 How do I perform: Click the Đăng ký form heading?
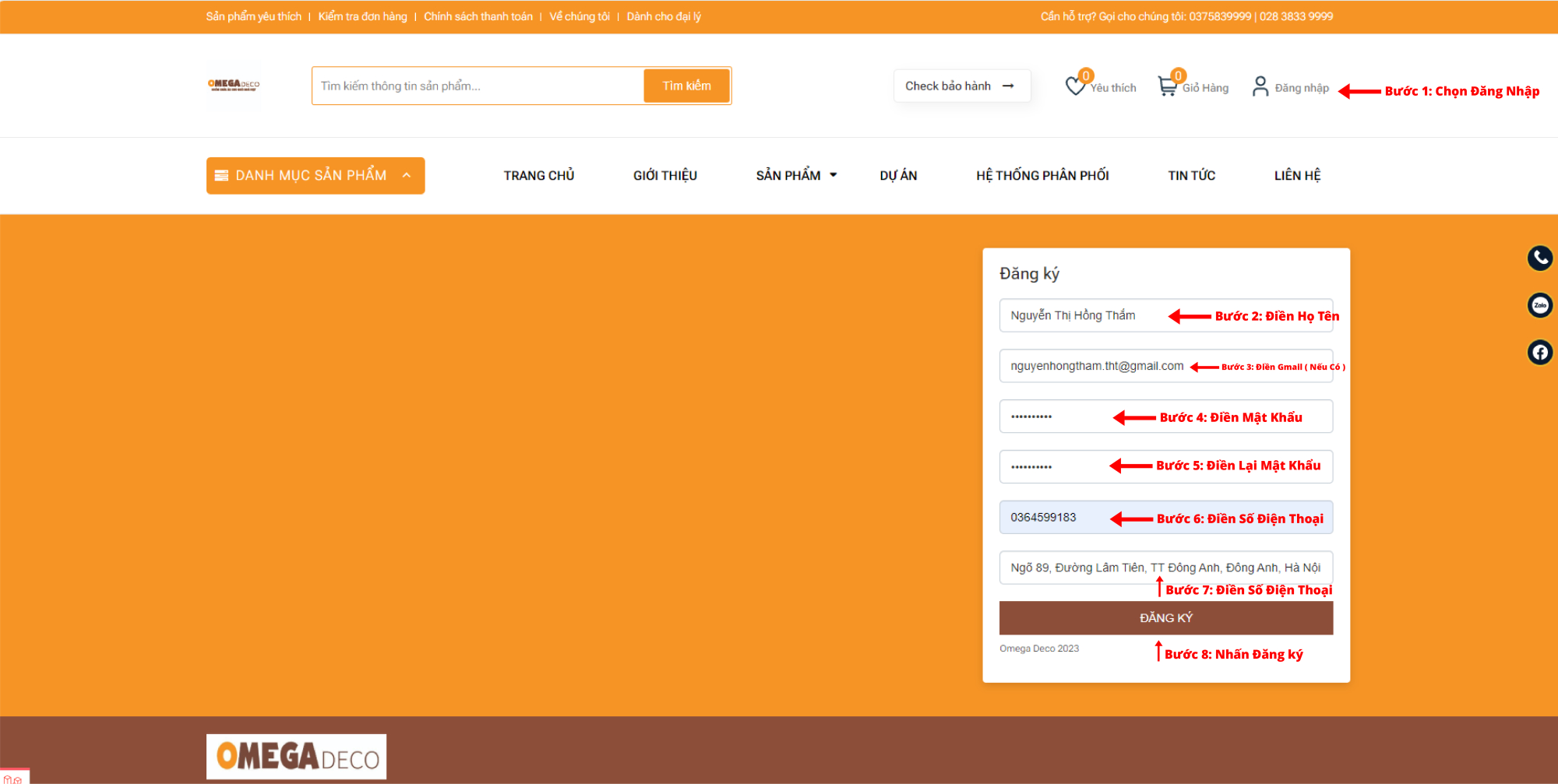click(x=1029, y=273)
